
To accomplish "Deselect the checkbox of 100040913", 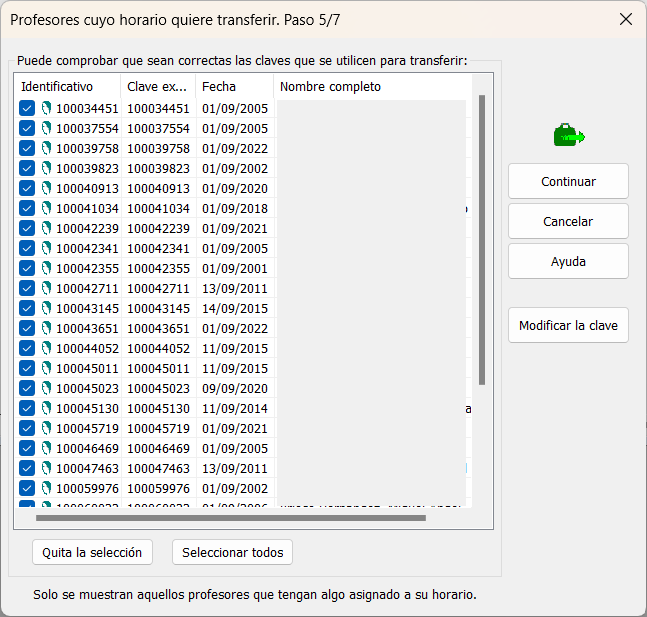I will tap(27, 188).
